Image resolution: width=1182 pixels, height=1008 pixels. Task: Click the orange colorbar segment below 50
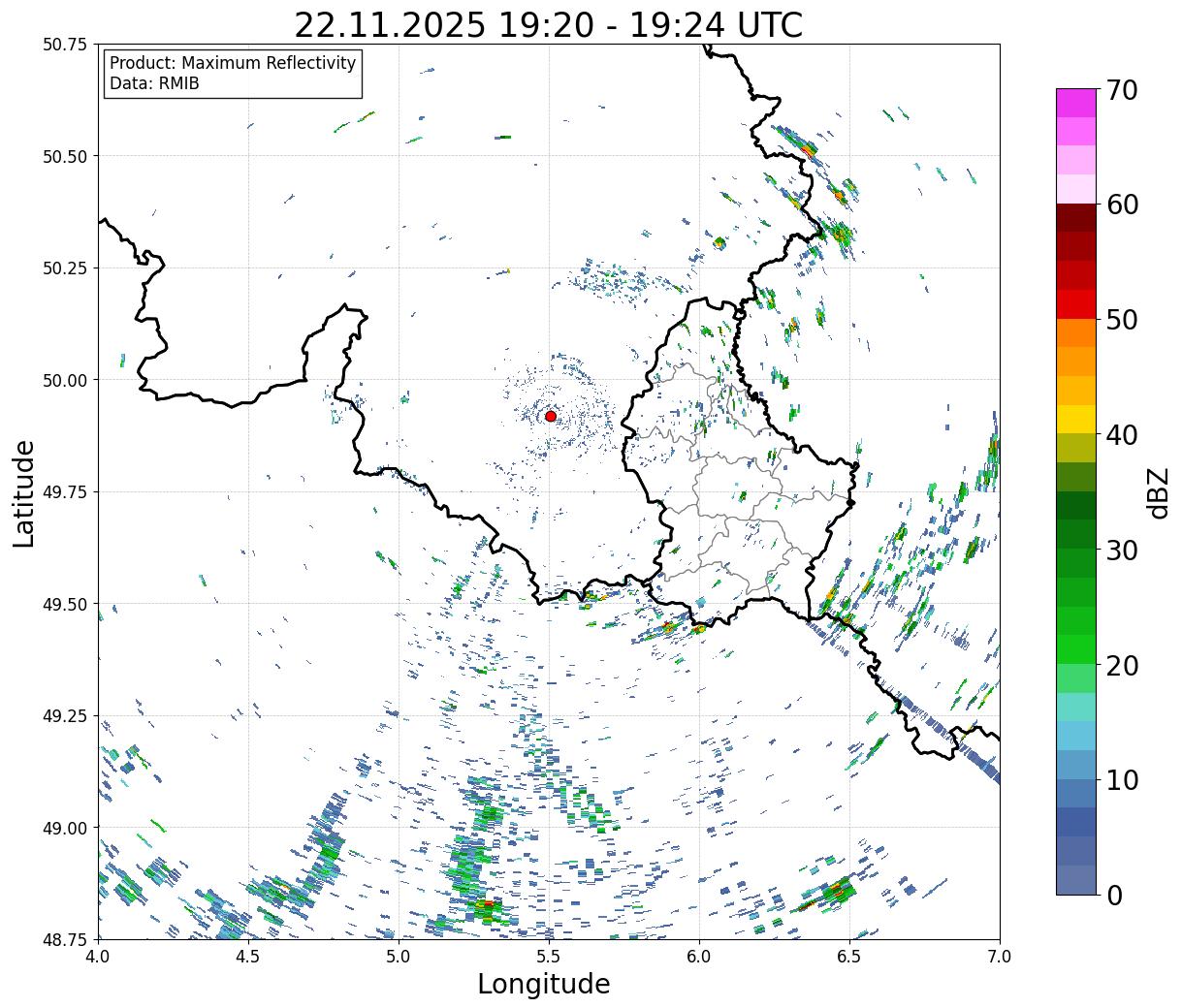click(x=1076, y=332)
